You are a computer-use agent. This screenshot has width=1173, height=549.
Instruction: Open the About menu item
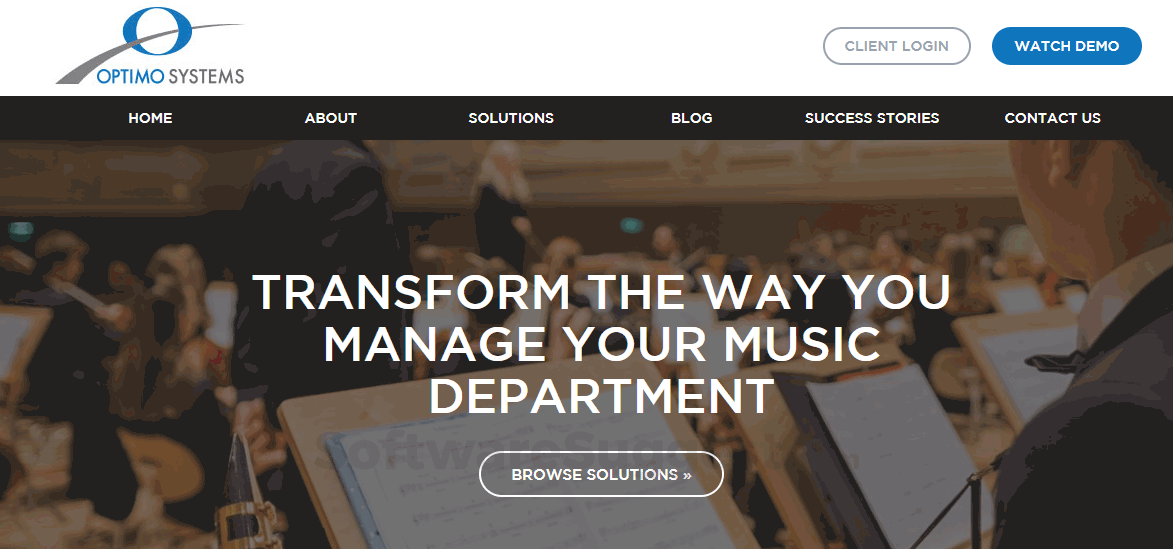(x=331, y=118)
